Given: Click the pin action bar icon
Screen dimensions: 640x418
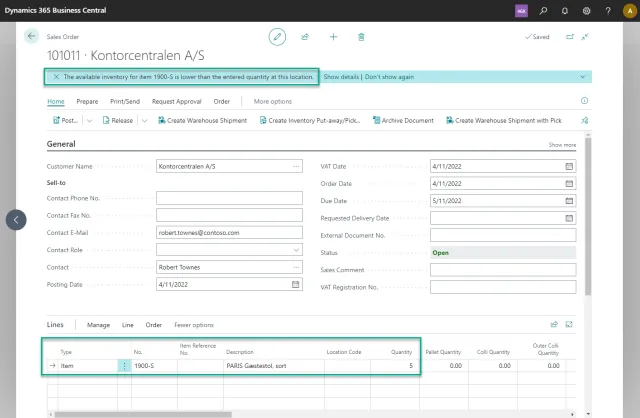Looking at the screenshot, I should (584, 120).
